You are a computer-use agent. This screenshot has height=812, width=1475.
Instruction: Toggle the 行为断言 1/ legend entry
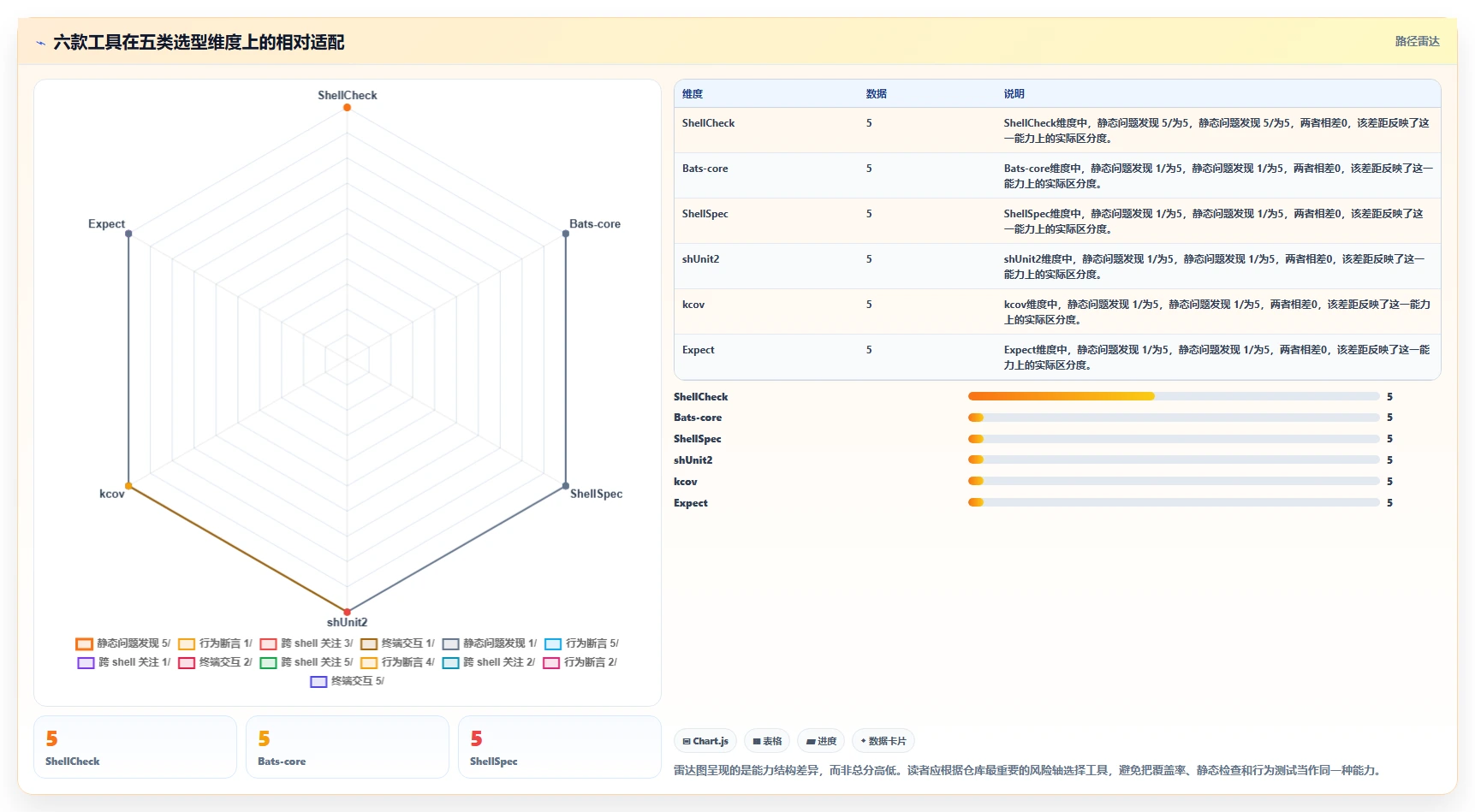tap(215, 643)
